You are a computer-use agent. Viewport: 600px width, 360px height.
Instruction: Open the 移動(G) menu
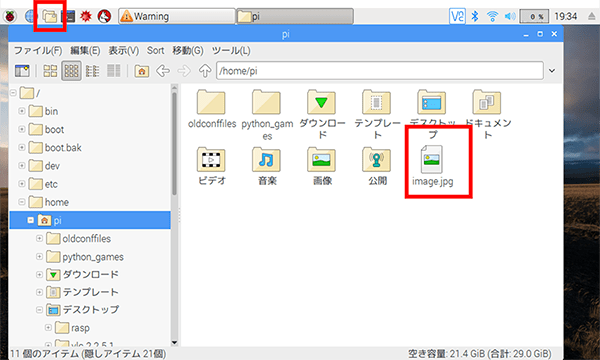click(x=188, y=50)
